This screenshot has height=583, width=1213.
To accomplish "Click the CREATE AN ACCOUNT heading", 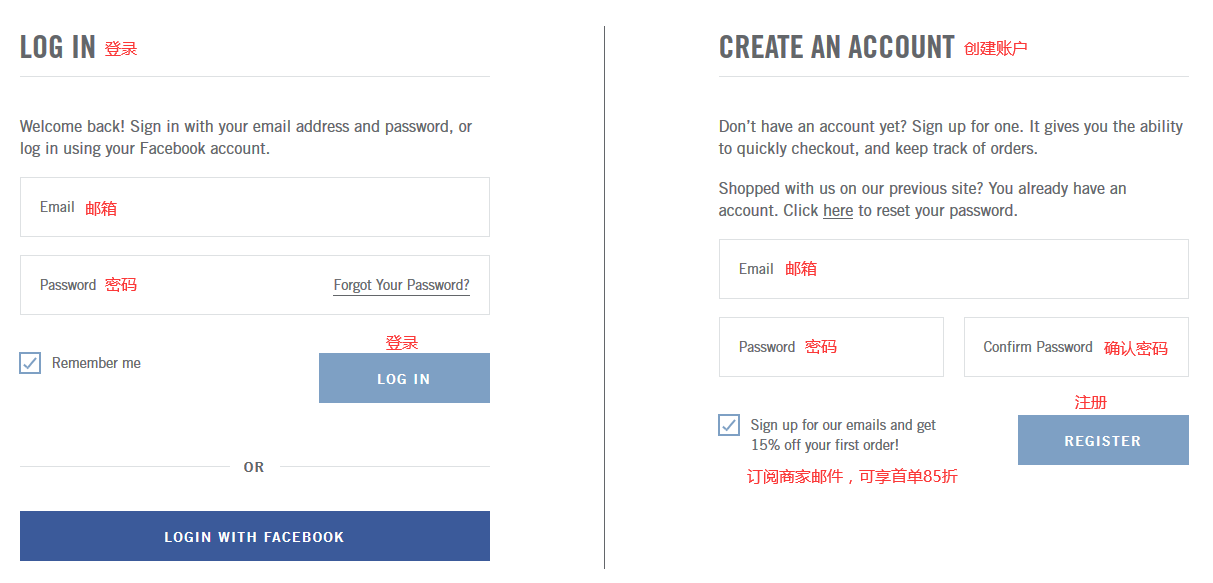I will coord(836,47).
